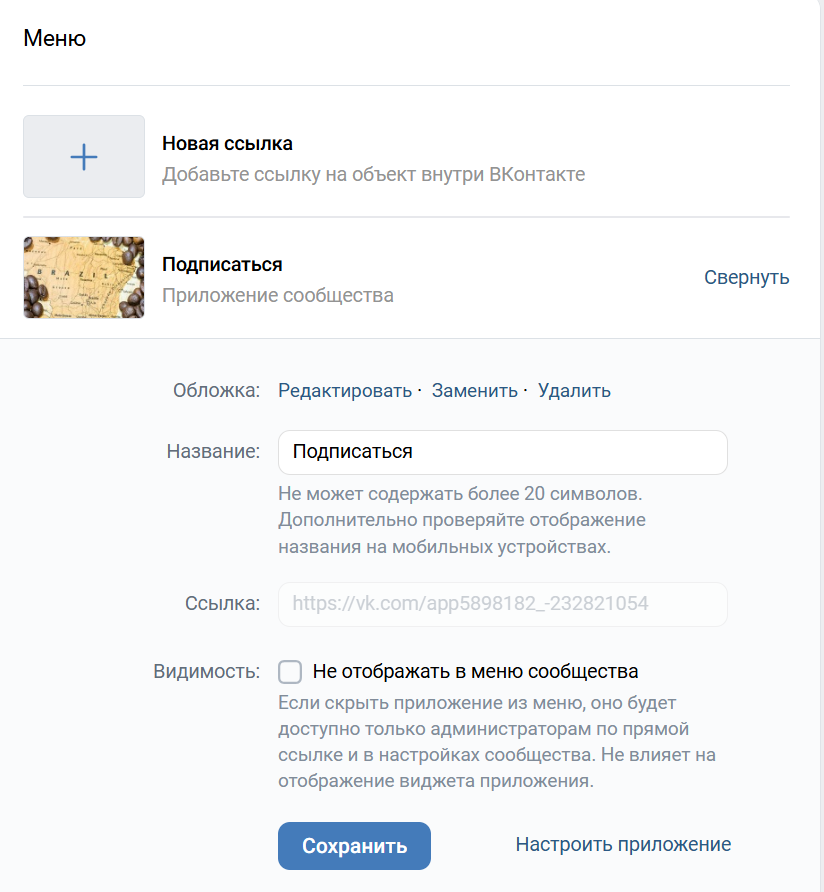Click the plus icon for a new link

(x=84, y=157)
